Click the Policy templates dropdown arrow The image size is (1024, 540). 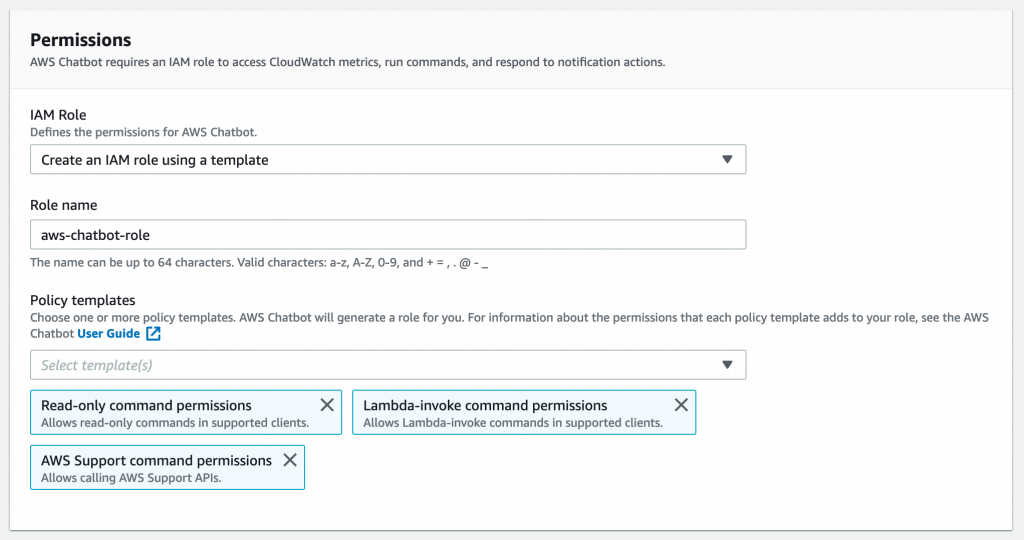pos(727,365)
